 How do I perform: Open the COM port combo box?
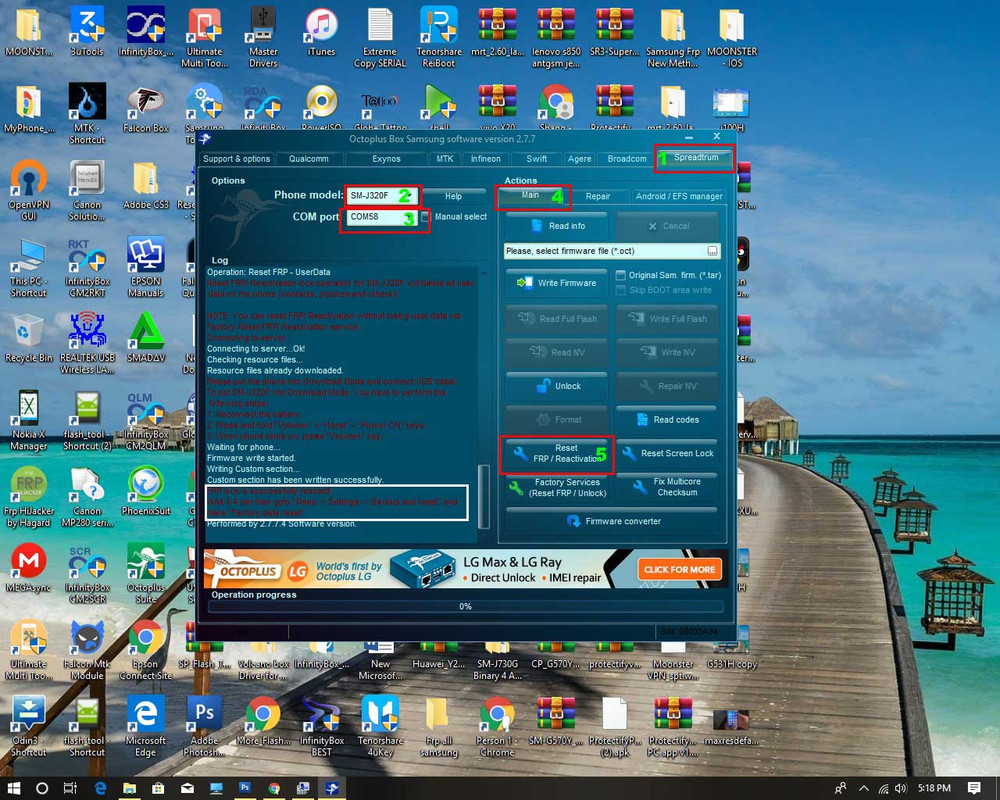[x=381, y=217]
